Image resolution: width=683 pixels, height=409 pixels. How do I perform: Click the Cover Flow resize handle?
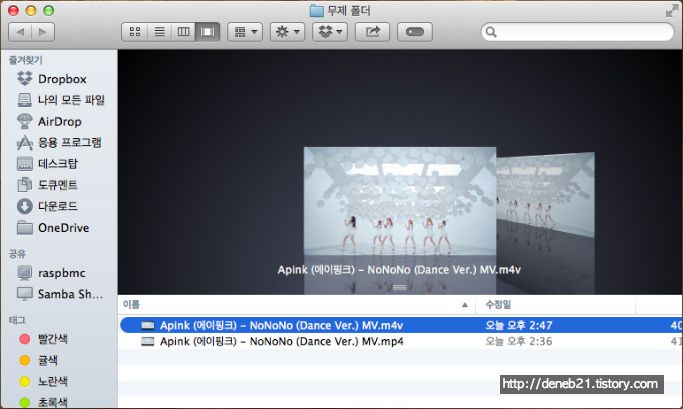399,287
